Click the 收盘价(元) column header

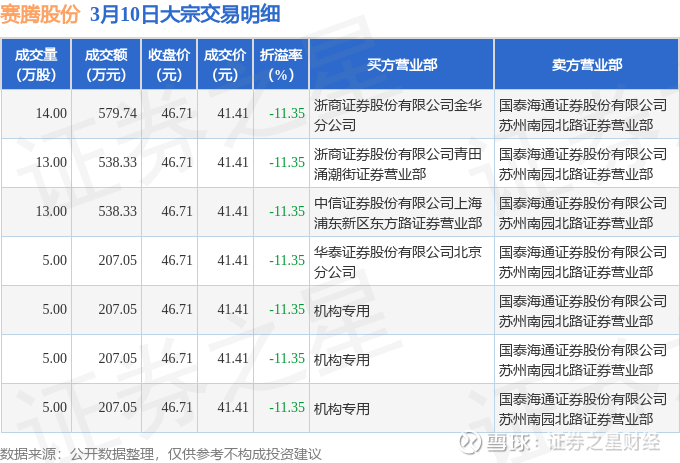(169, 65)
